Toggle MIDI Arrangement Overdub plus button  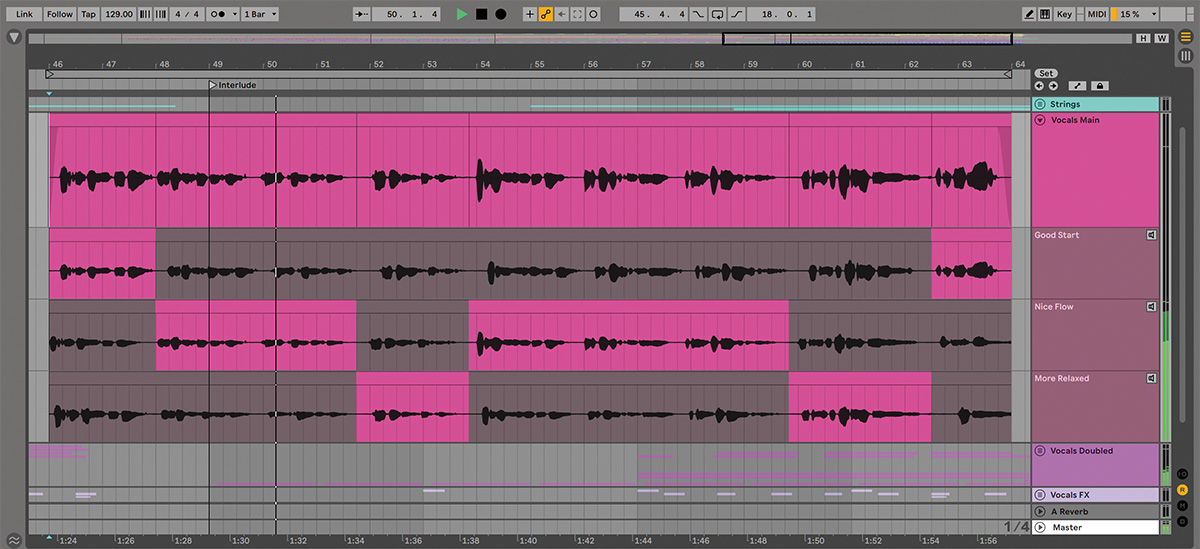(530, 14)
